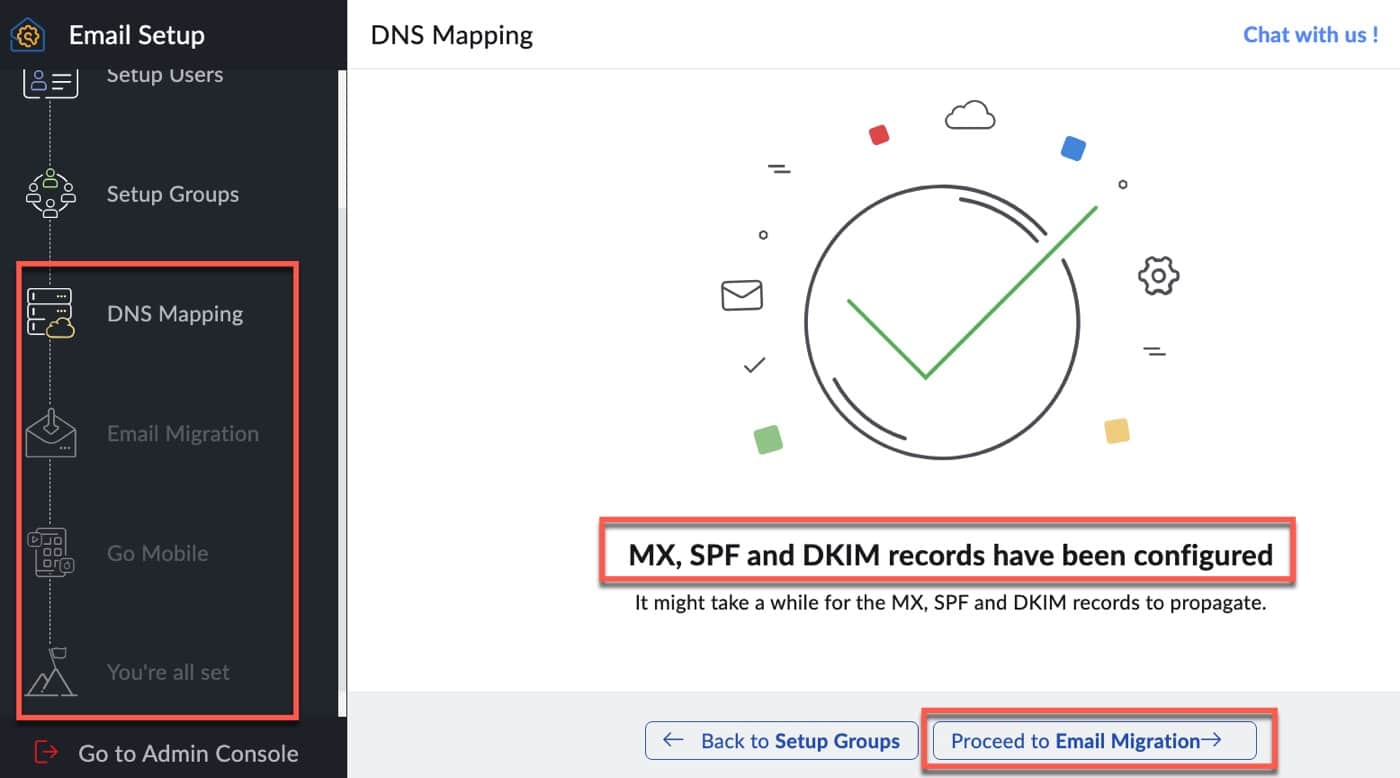Click the red exit icon near Admin Console
The image size is (1400, 778).
[46, 753]
